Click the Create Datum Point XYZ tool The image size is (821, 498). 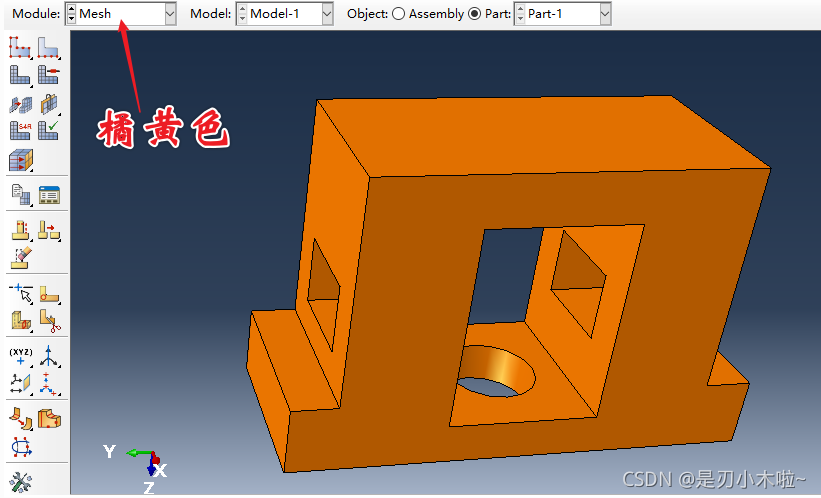[20, 356]
